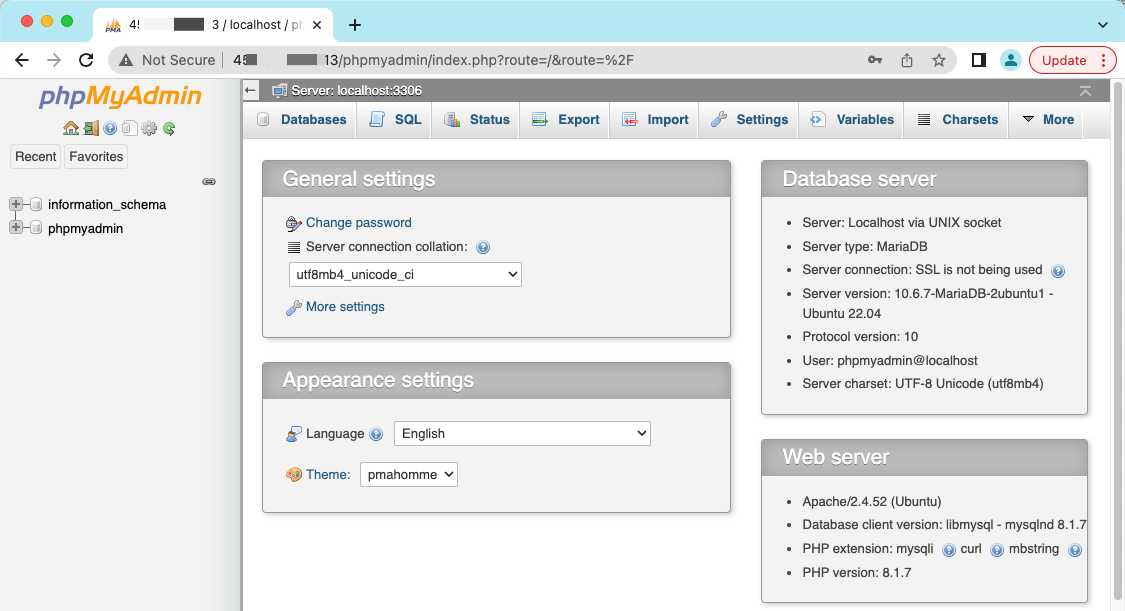
Task: Collapse navigation panel using left arrow icon
Action: pyautogui.click(x=250, y=90)
